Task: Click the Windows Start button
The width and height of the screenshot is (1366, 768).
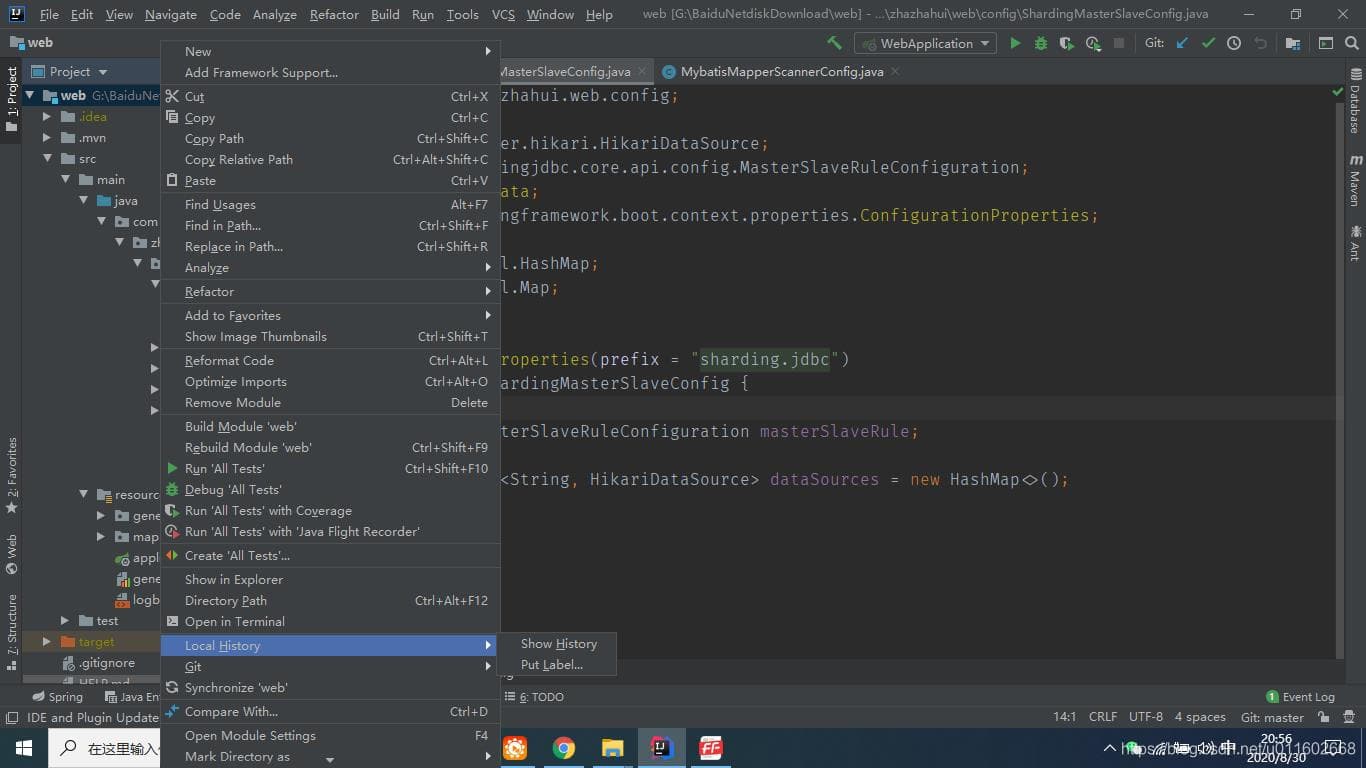Action: (x=23, y=748)
